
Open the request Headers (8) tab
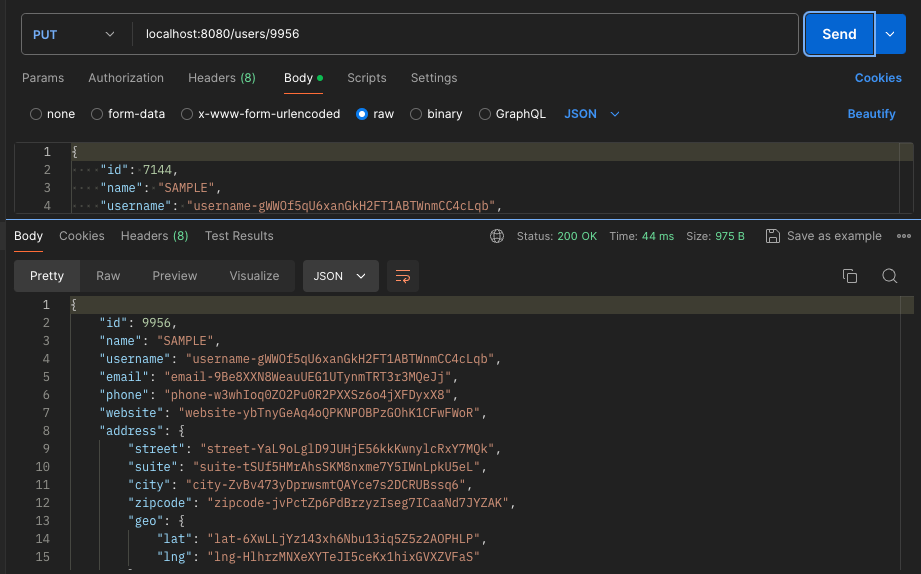[x=221, y=78]
